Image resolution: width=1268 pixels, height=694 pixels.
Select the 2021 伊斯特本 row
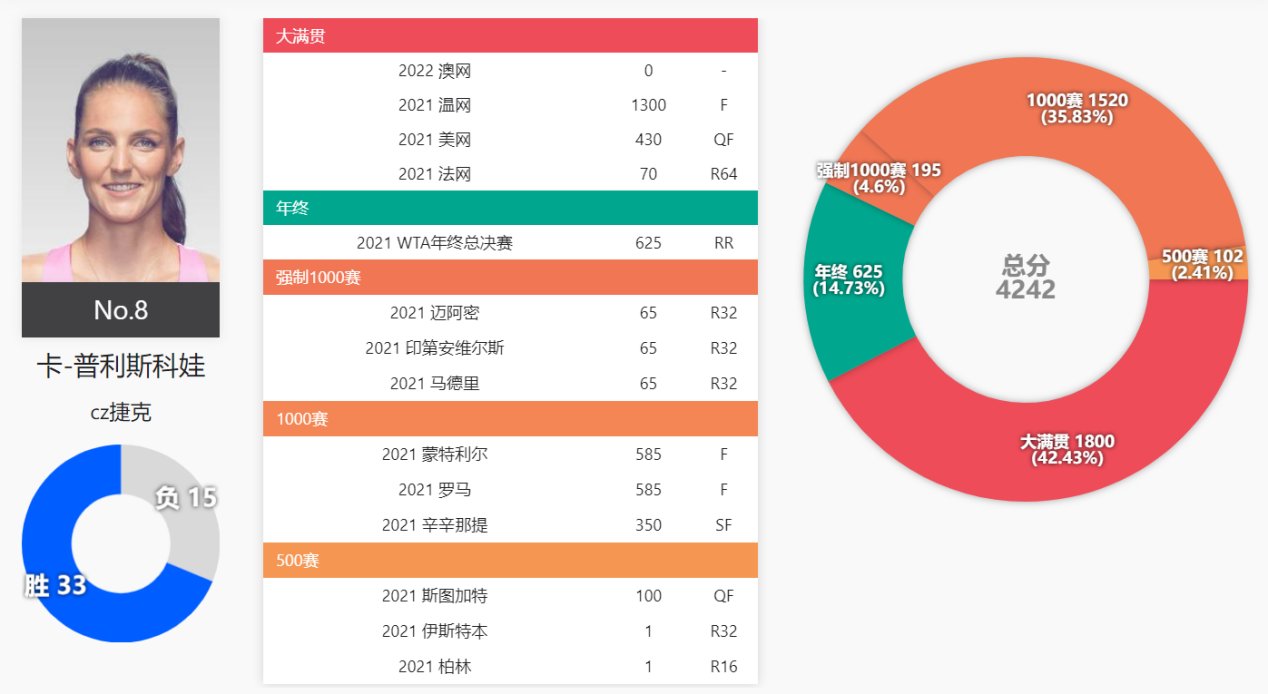(x=510, y=632)
